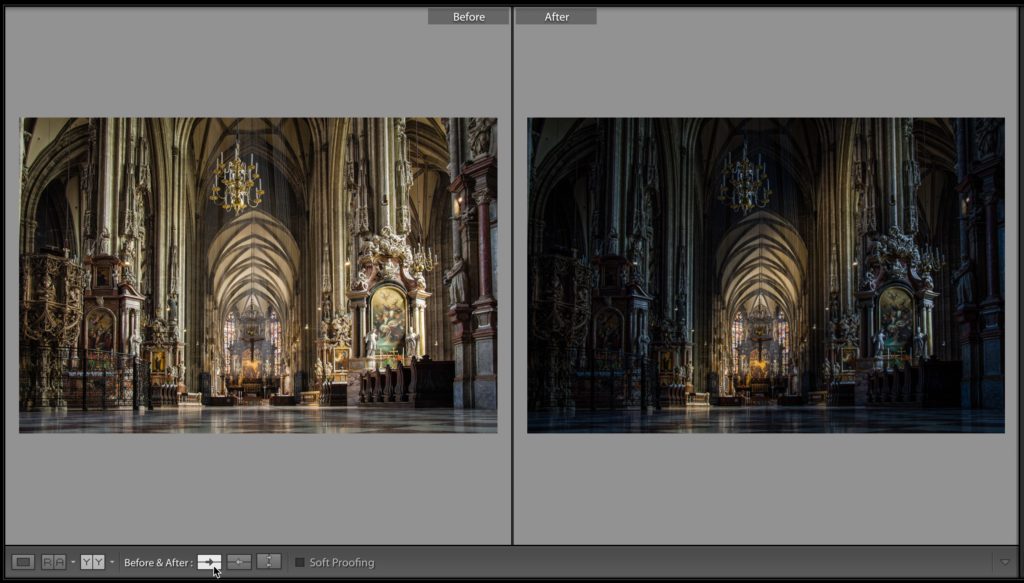Switch to Loupe single-image view
This screenshot has height=583, width=1024.
coord(23,562)
